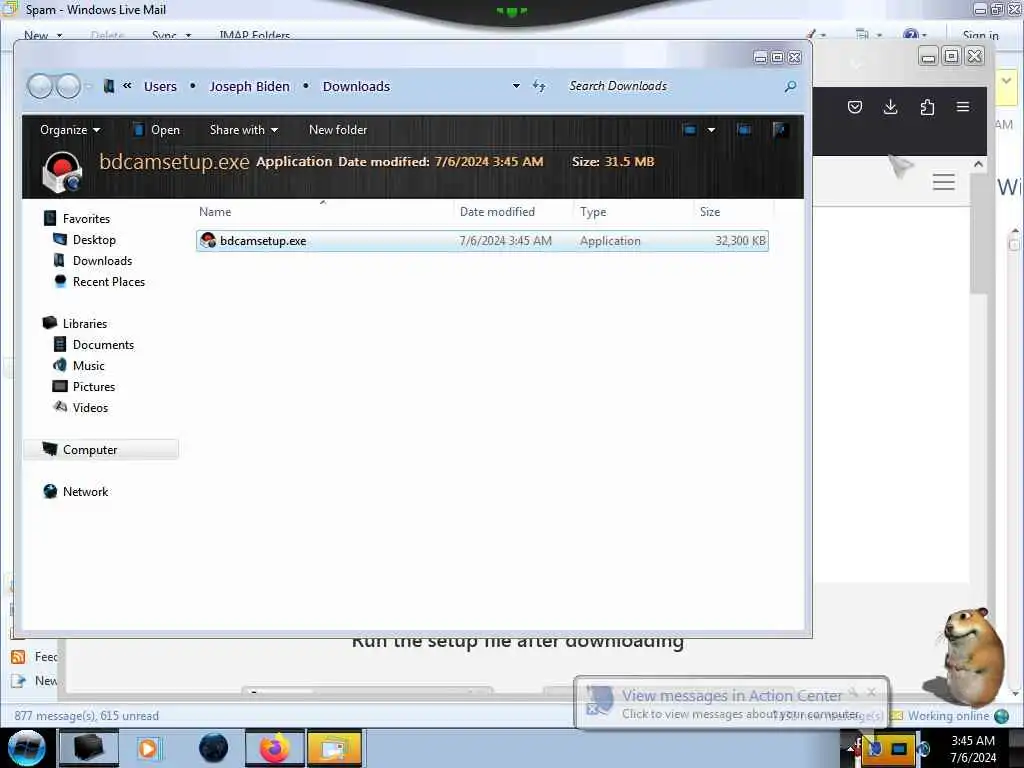1024x768 pixels.
Task: Open the Videos library
Action: click(90, 408)
